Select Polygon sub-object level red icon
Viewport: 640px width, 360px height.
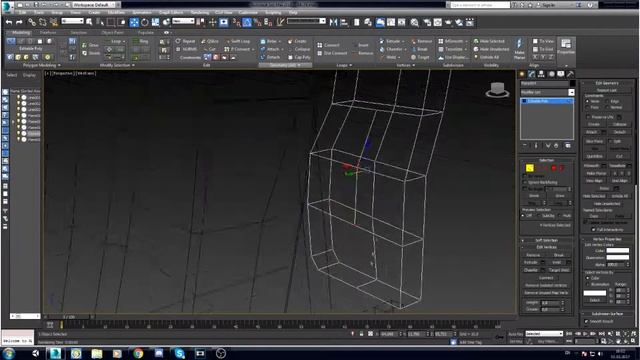(554, 168)
